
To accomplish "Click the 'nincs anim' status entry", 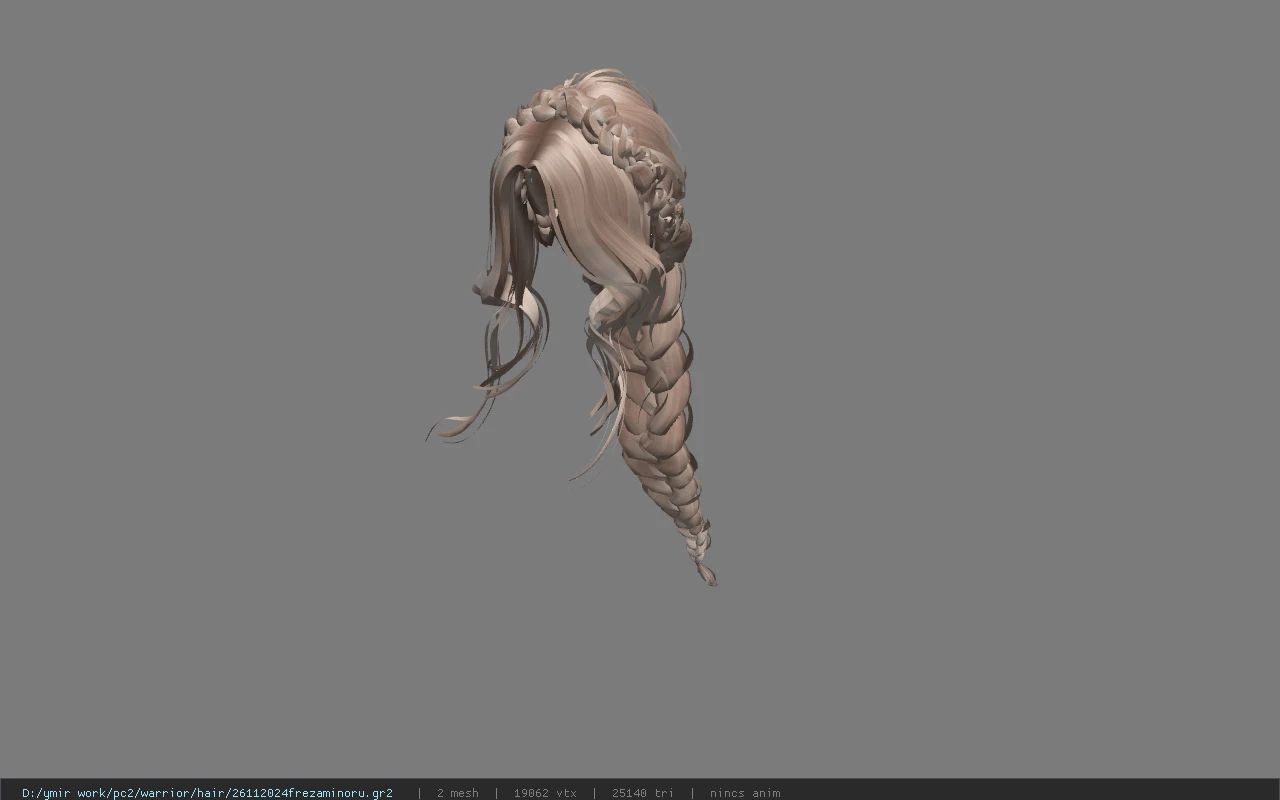I will click(745, 793).
